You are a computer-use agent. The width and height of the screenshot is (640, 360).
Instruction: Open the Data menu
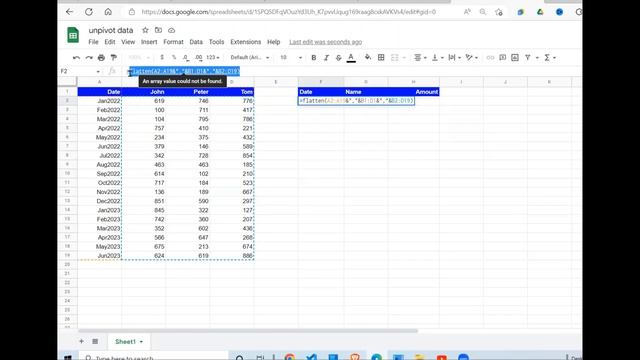pyautogui.click(x=196, y=42)
